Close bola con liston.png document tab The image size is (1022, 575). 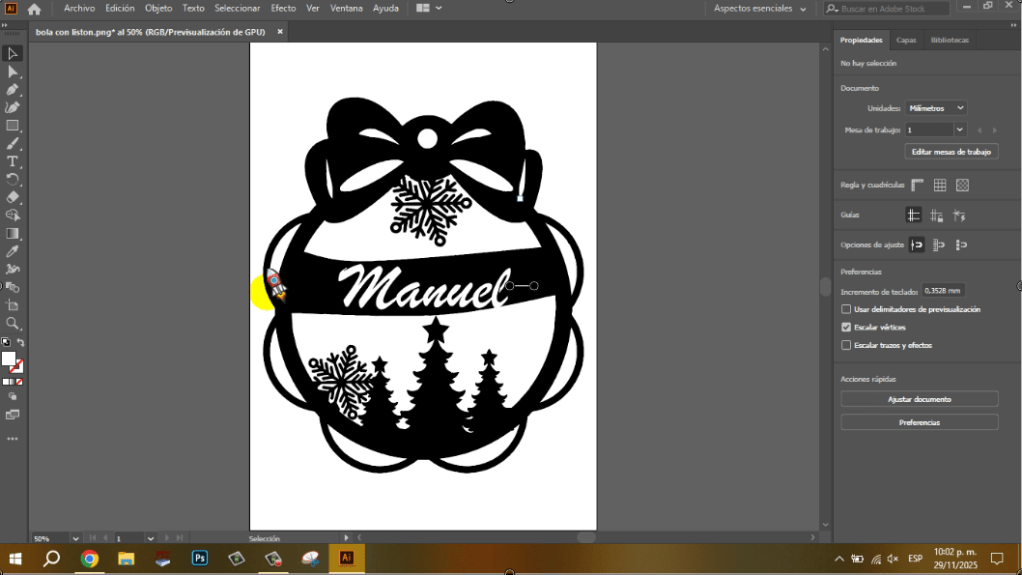[280, 31]
